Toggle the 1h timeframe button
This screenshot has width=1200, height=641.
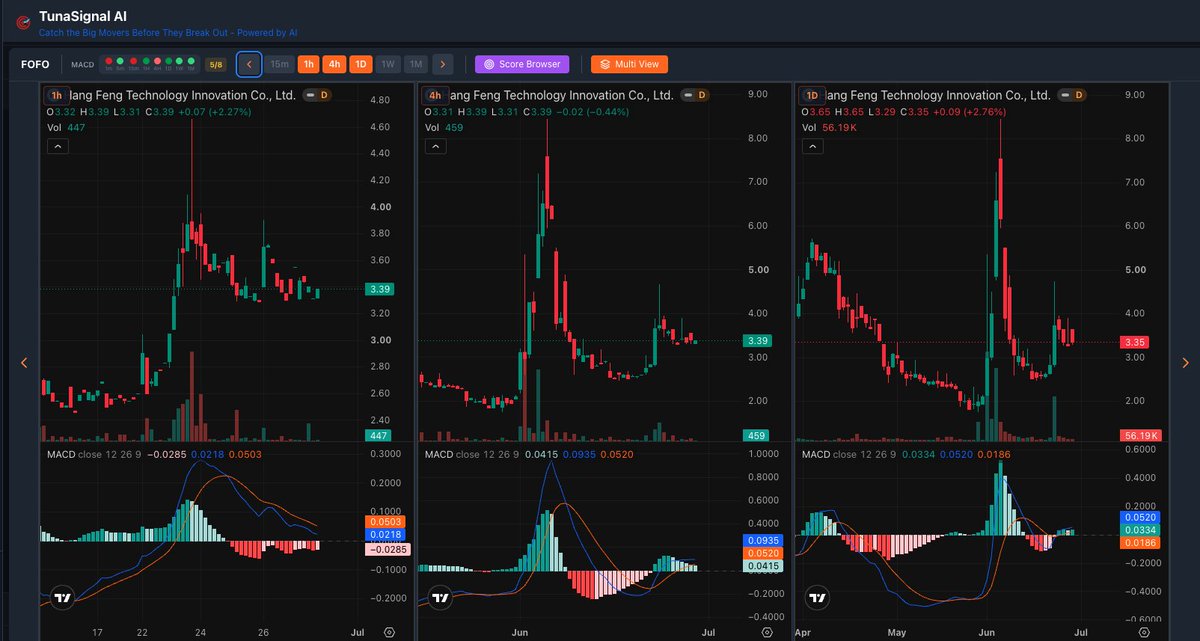[x=309, y=64]
